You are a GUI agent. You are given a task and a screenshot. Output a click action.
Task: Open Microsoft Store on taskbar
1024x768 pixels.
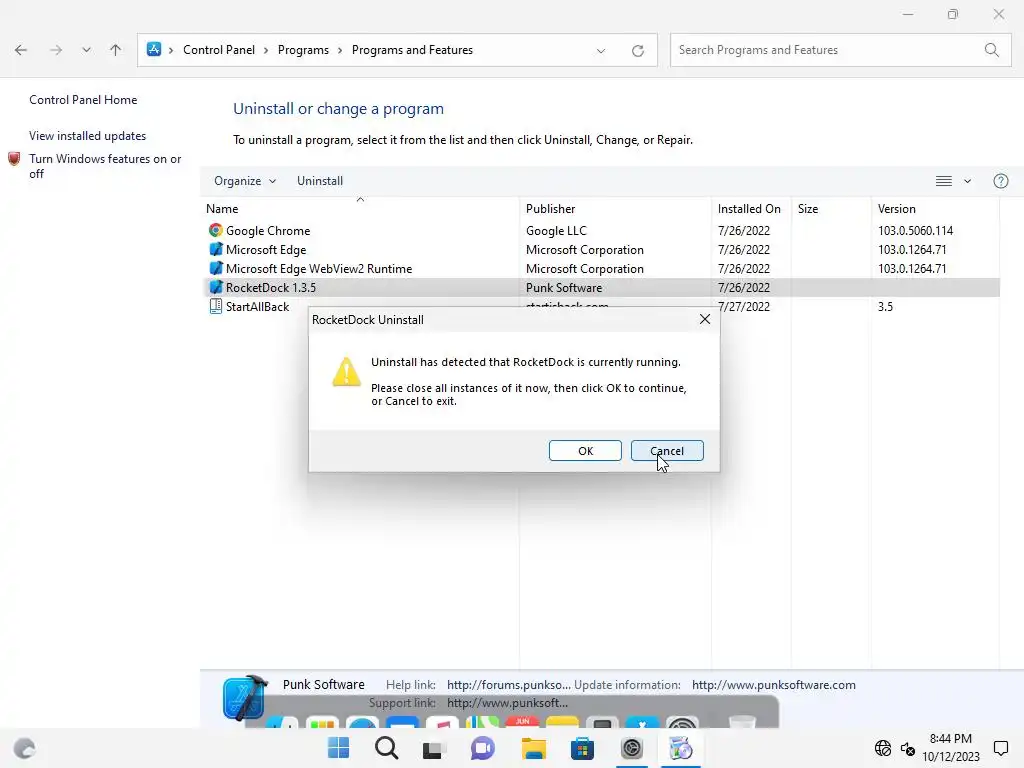pyautogui.click(x=582, y=748)
